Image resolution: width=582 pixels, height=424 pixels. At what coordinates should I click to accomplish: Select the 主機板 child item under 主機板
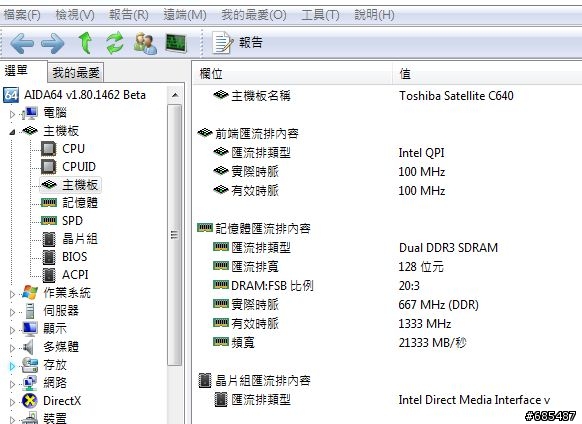[71, 185]
